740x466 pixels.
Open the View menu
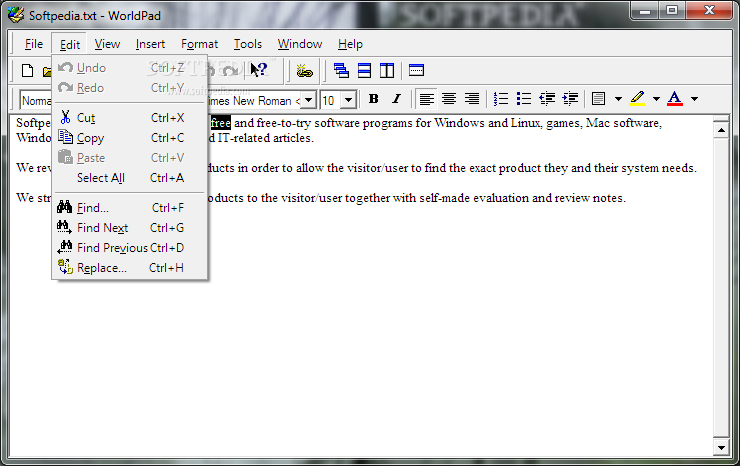click(x=107, y=44)
